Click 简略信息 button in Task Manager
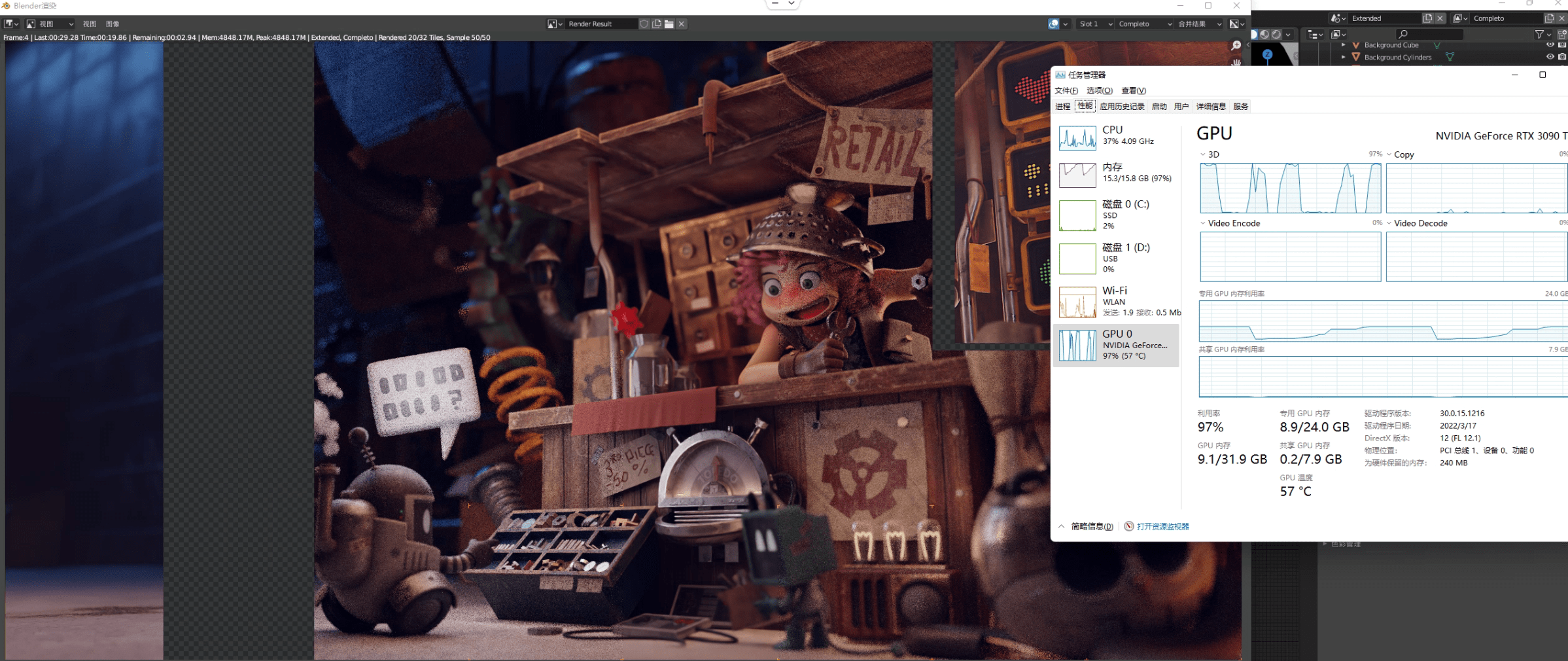 1091,527
